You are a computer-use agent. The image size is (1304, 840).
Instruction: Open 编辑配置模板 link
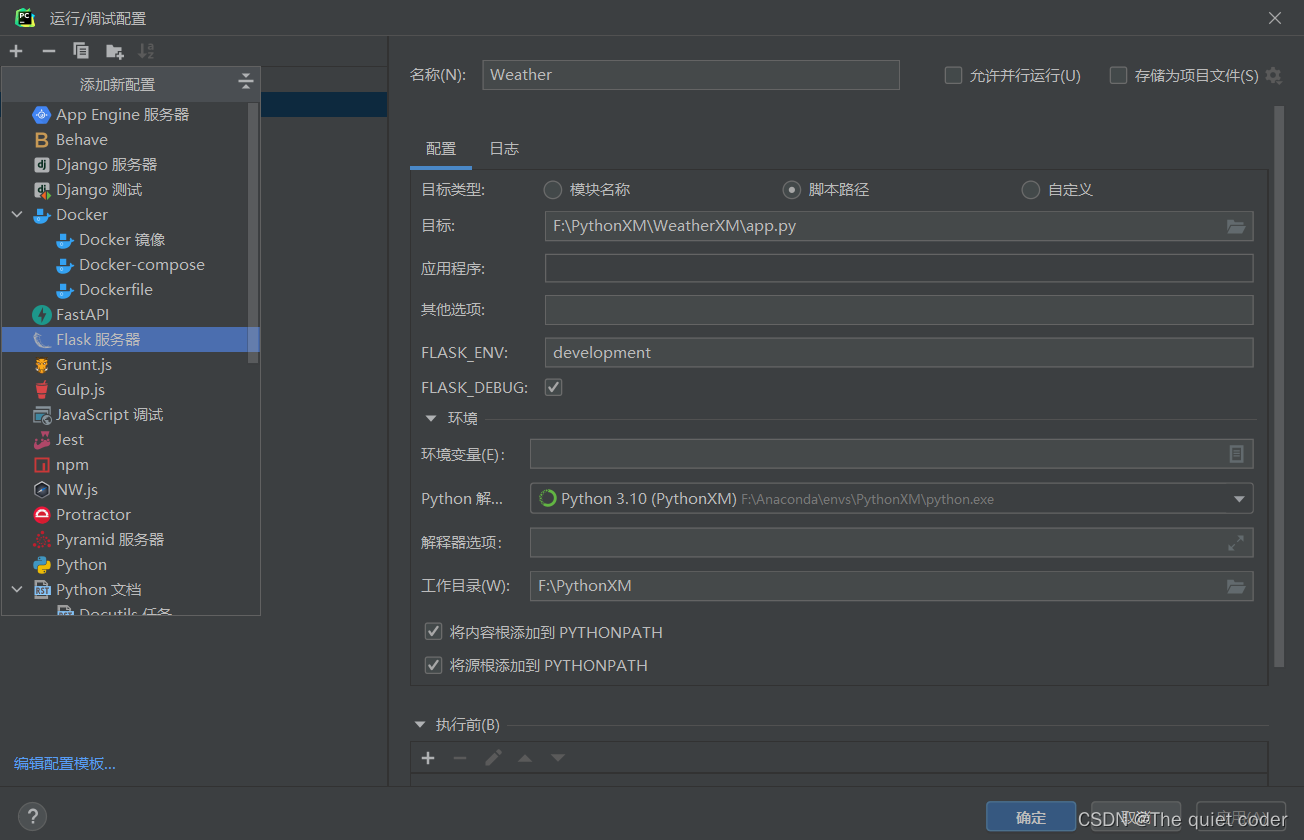65,764
